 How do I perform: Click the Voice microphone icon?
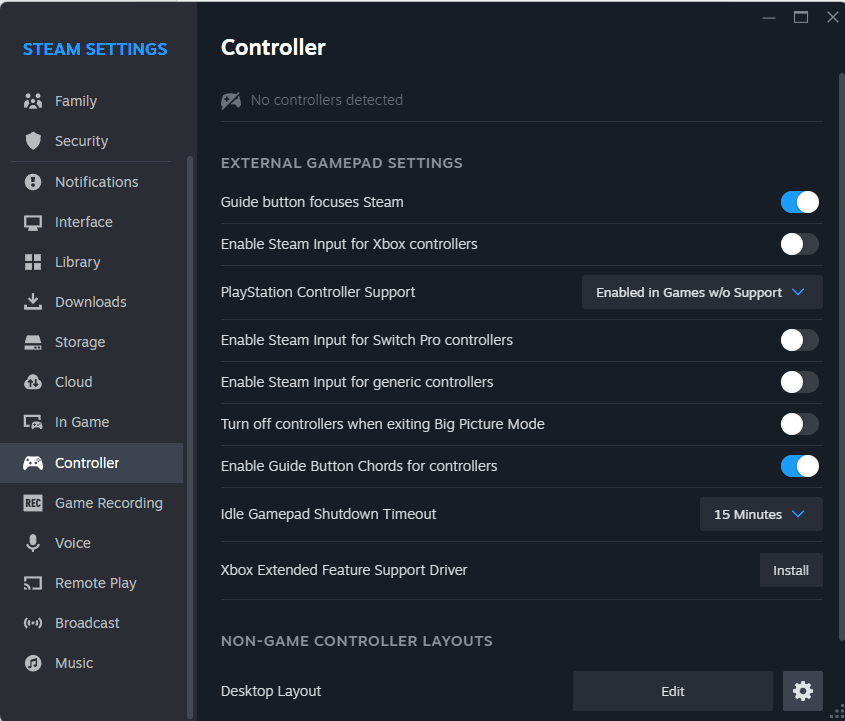[x=33, y=543]
